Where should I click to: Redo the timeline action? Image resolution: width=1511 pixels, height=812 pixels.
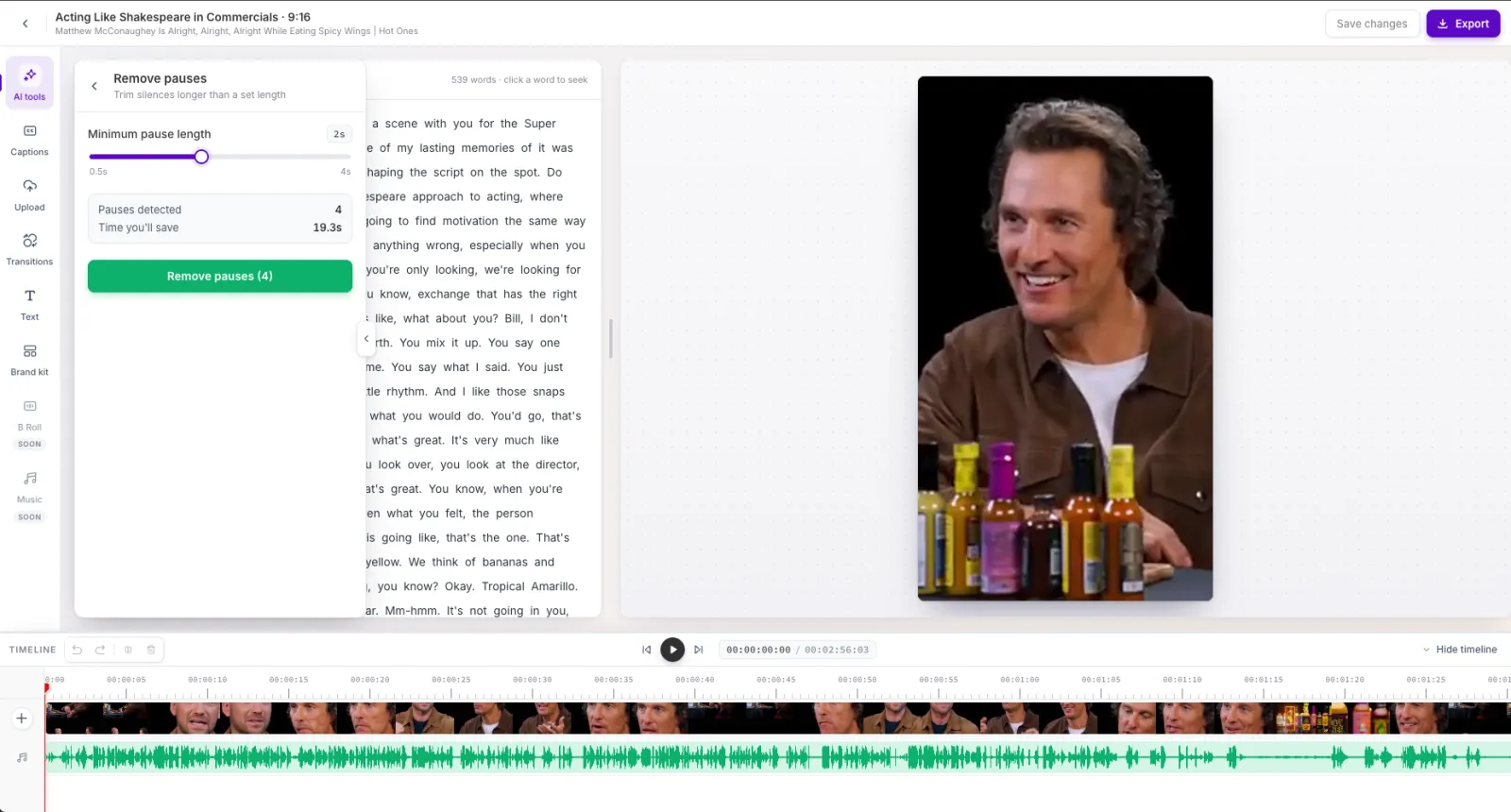pos(100,650)
